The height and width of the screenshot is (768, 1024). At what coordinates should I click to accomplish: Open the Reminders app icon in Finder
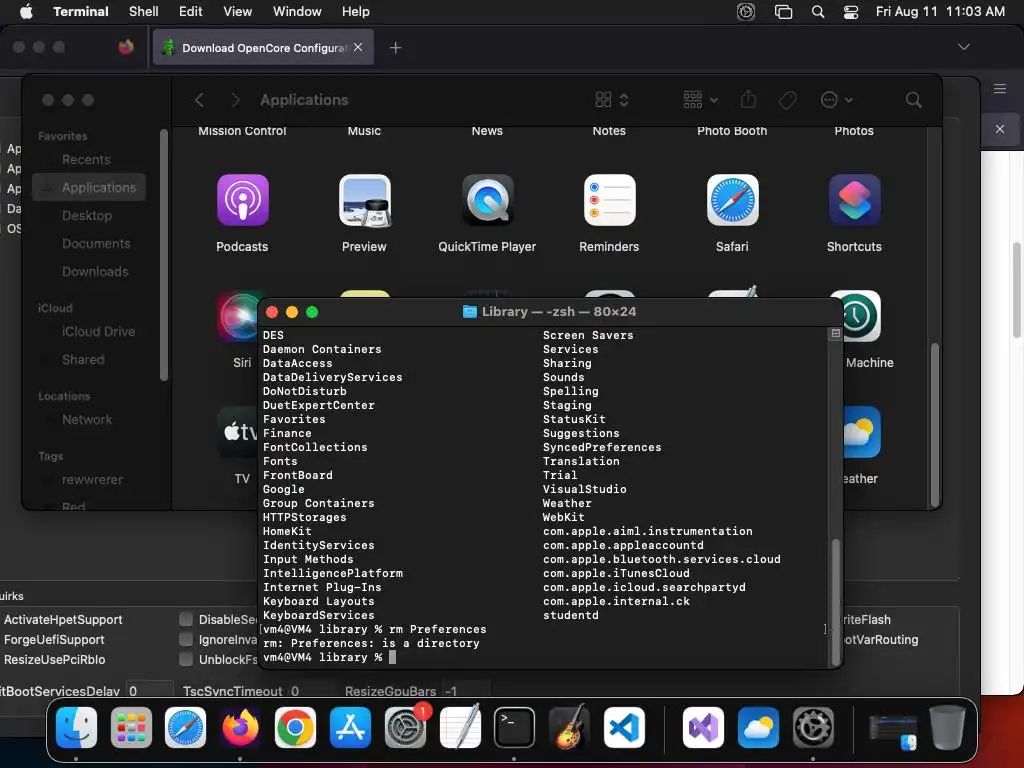(609, 200)
